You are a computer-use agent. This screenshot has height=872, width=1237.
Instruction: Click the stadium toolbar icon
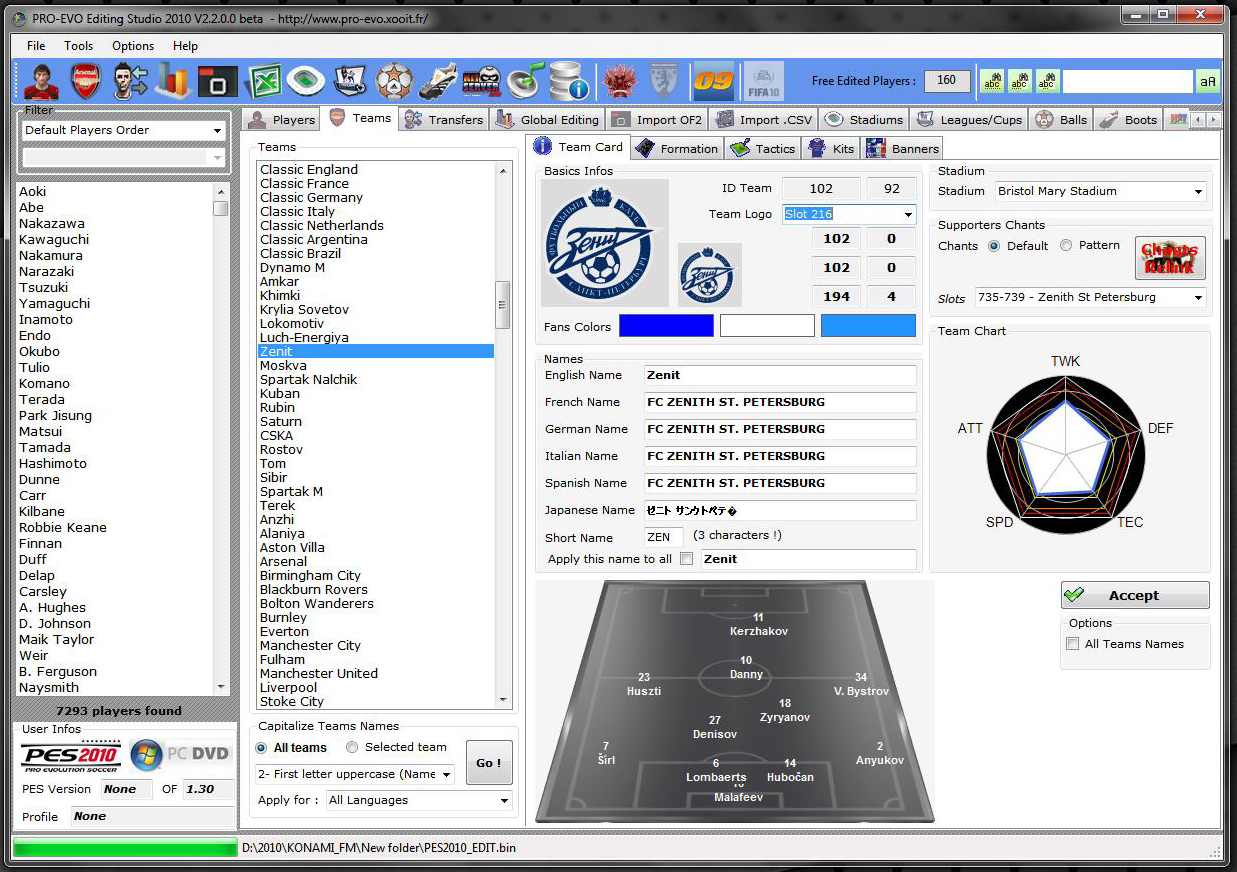click(306, 81)
